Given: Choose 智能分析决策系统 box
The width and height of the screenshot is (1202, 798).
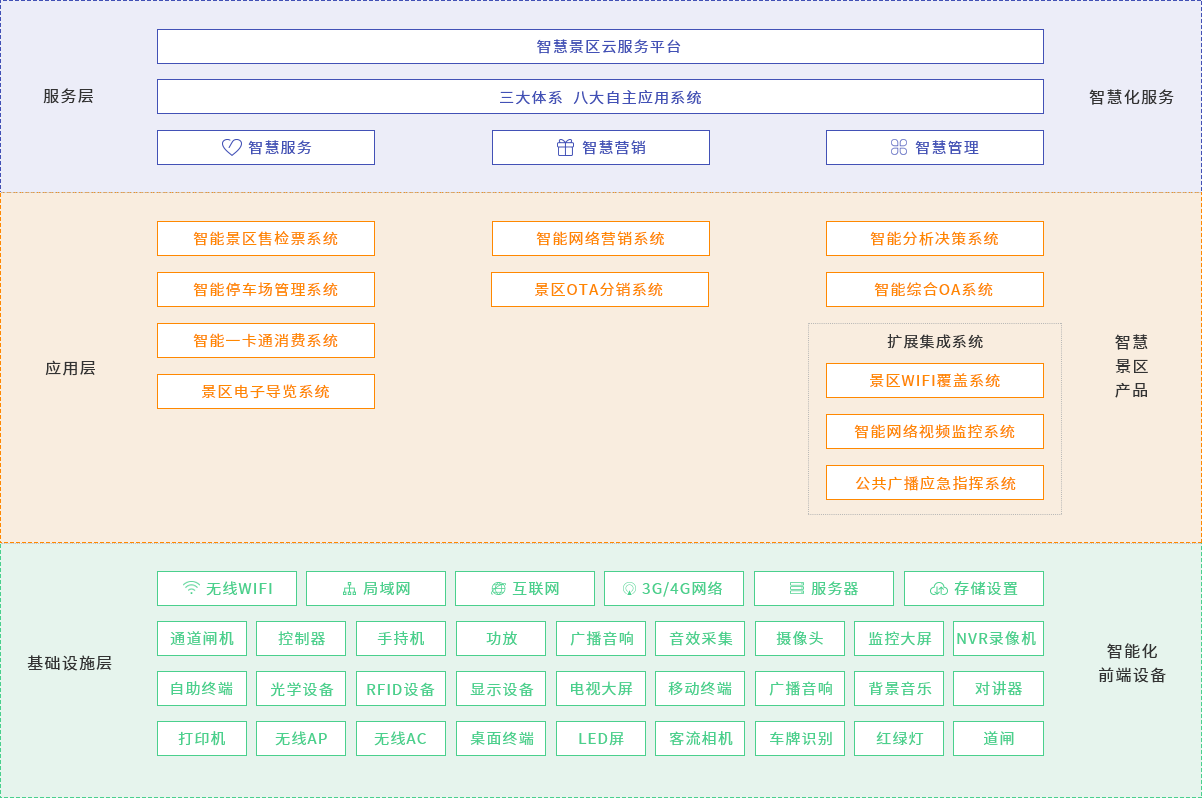Looking at the screenshot, I should click(x=934, y=238).
